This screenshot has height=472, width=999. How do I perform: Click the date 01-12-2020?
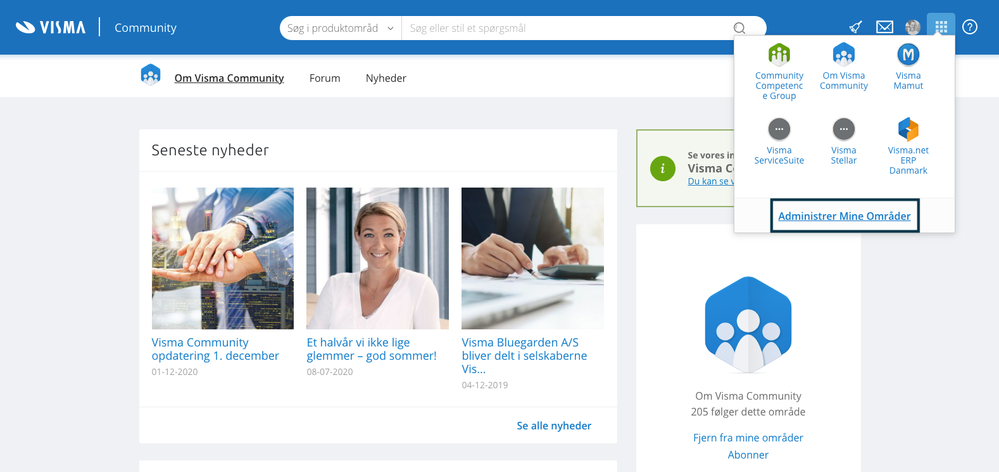click(175, 371)
